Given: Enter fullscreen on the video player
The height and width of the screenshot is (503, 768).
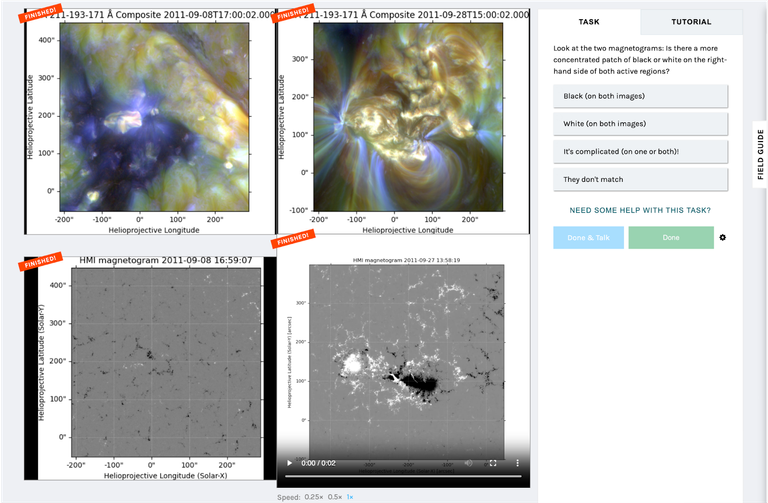Looking at the screenshot, I should point(492,463).
